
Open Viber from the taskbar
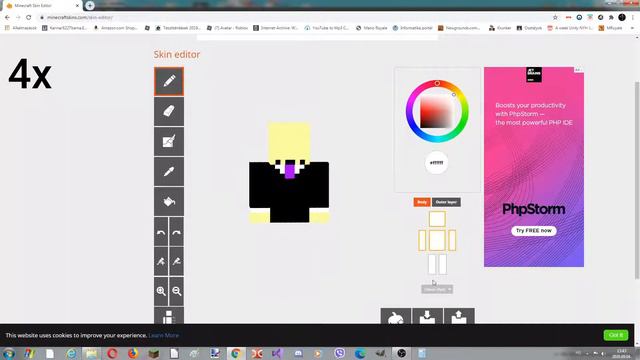(x=340, y=353)
